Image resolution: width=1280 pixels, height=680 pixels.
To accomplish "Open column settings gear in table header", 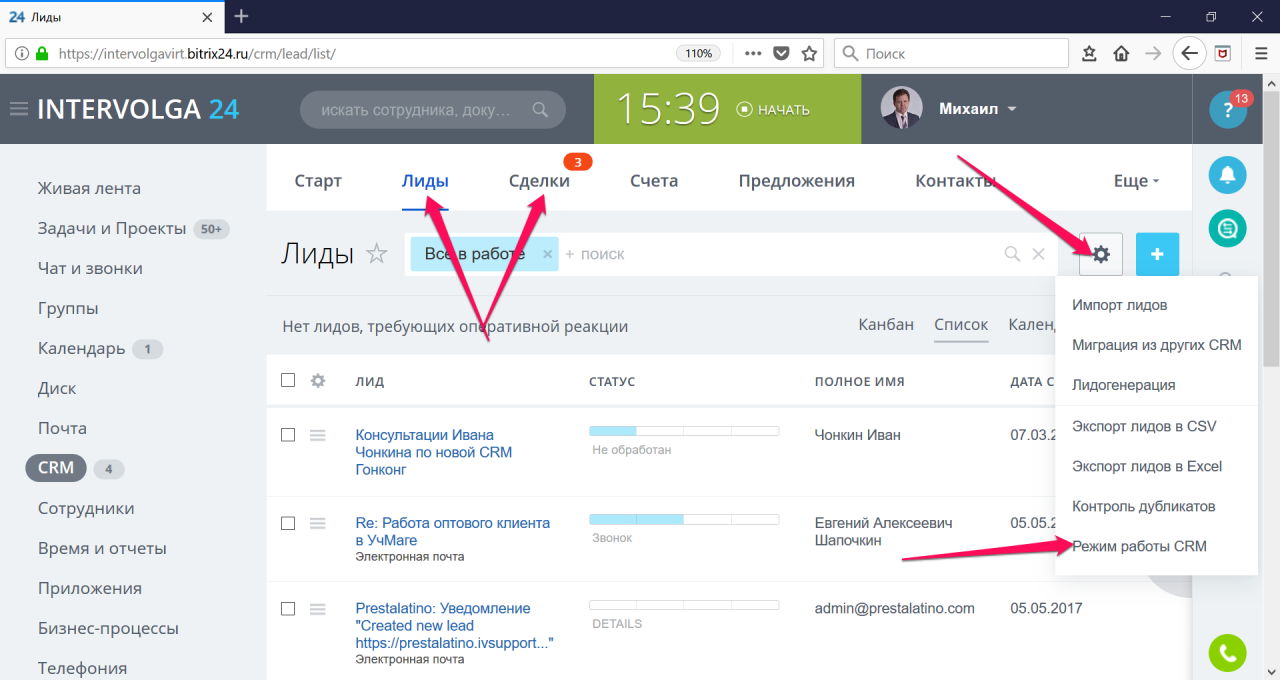I will [318, 380].
